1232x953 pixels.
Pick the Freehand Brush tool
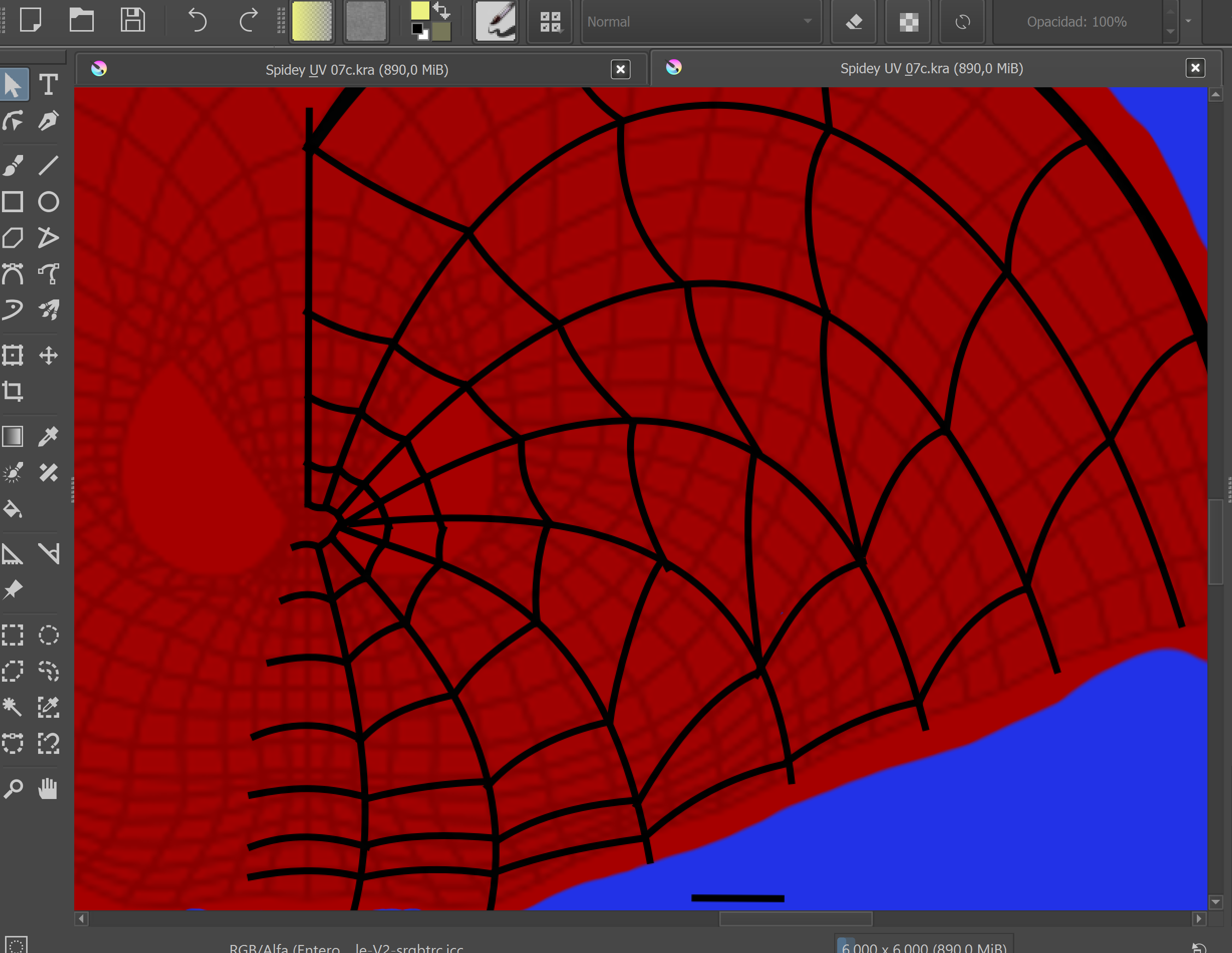(x=13, y=165)
